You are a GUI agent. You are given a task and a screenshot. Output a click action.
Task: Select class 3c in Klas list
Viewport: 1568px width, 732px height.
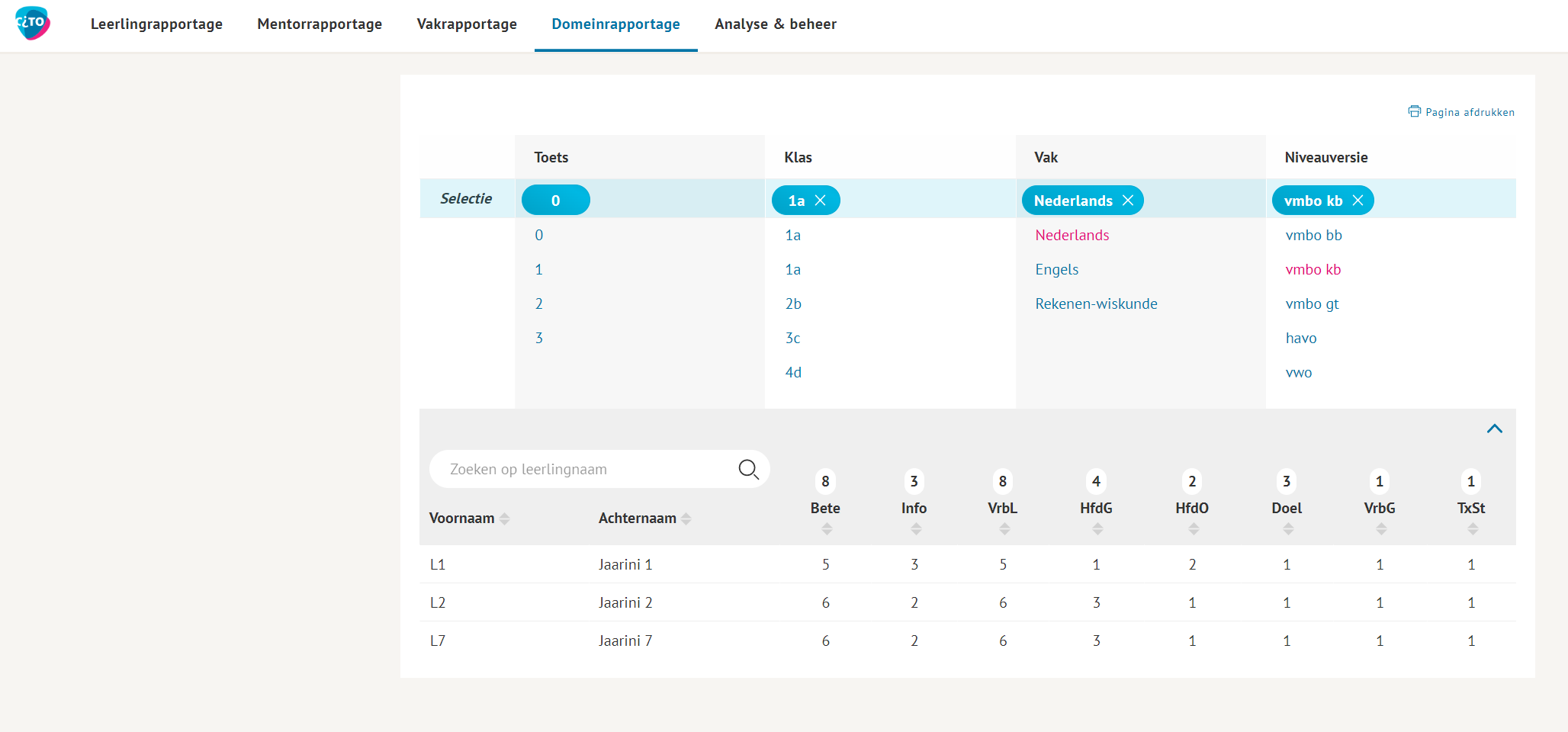792,338
